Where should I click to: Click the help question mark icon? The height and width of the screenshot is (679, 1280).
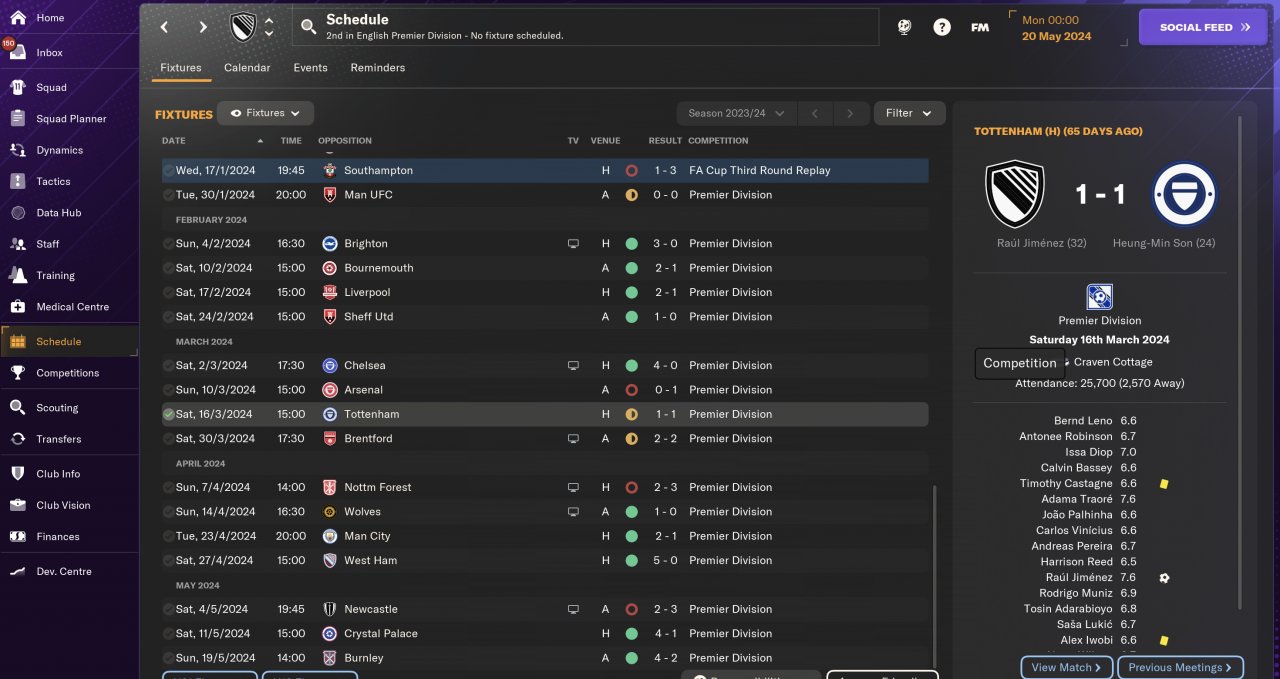click(942, 27)
